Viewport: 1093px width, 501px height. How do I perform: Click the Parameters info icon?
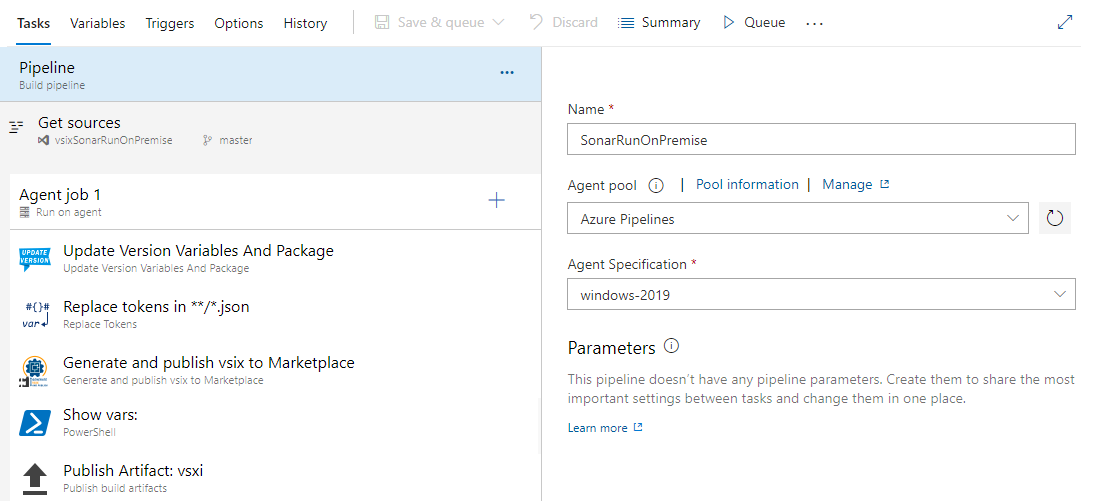click(672, 347)
